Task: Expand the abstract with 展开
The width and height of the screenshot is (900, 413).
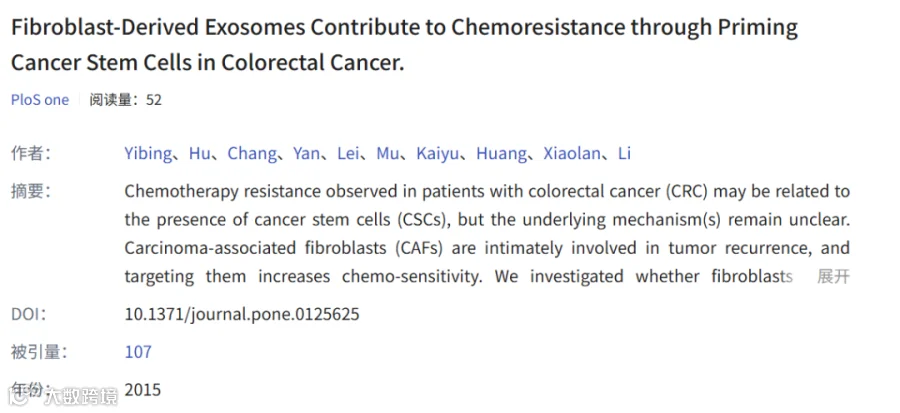Action: [x=833, y=276]
